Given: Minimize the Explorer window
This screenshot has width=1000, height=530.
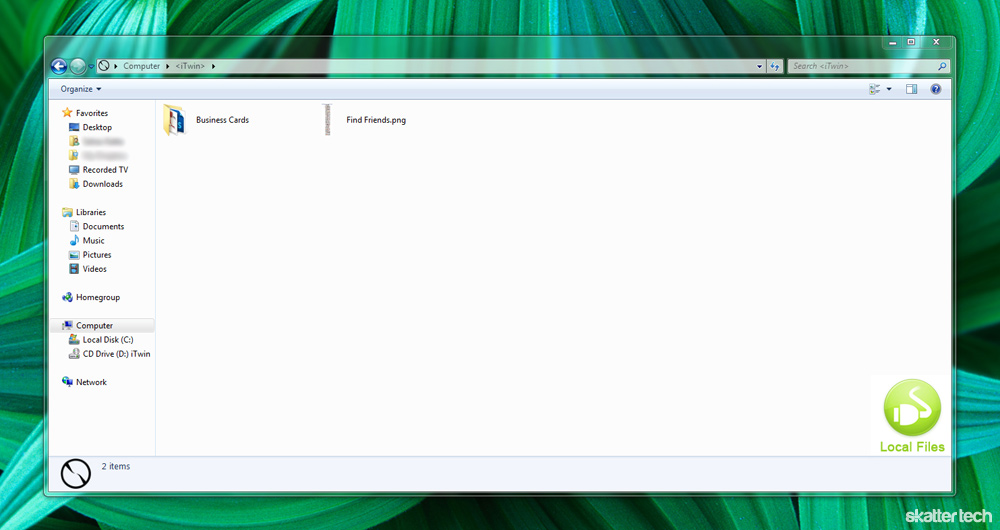Looking at the screenshot, I should pyautogui.click(x=893, y=42).
